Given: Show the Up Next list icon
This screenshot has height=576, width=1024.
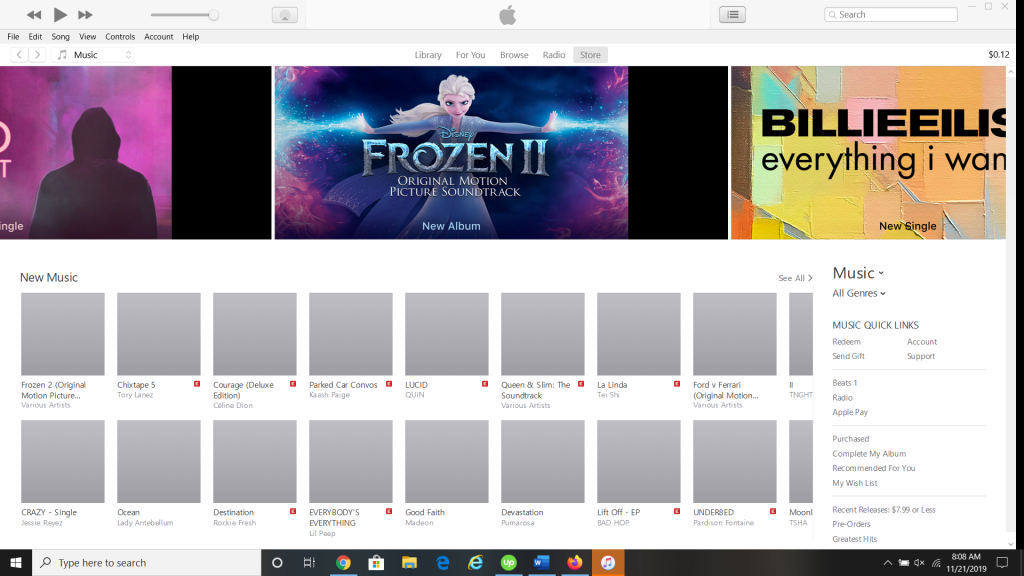Looking at the screenshot, I should pos(733,14).
